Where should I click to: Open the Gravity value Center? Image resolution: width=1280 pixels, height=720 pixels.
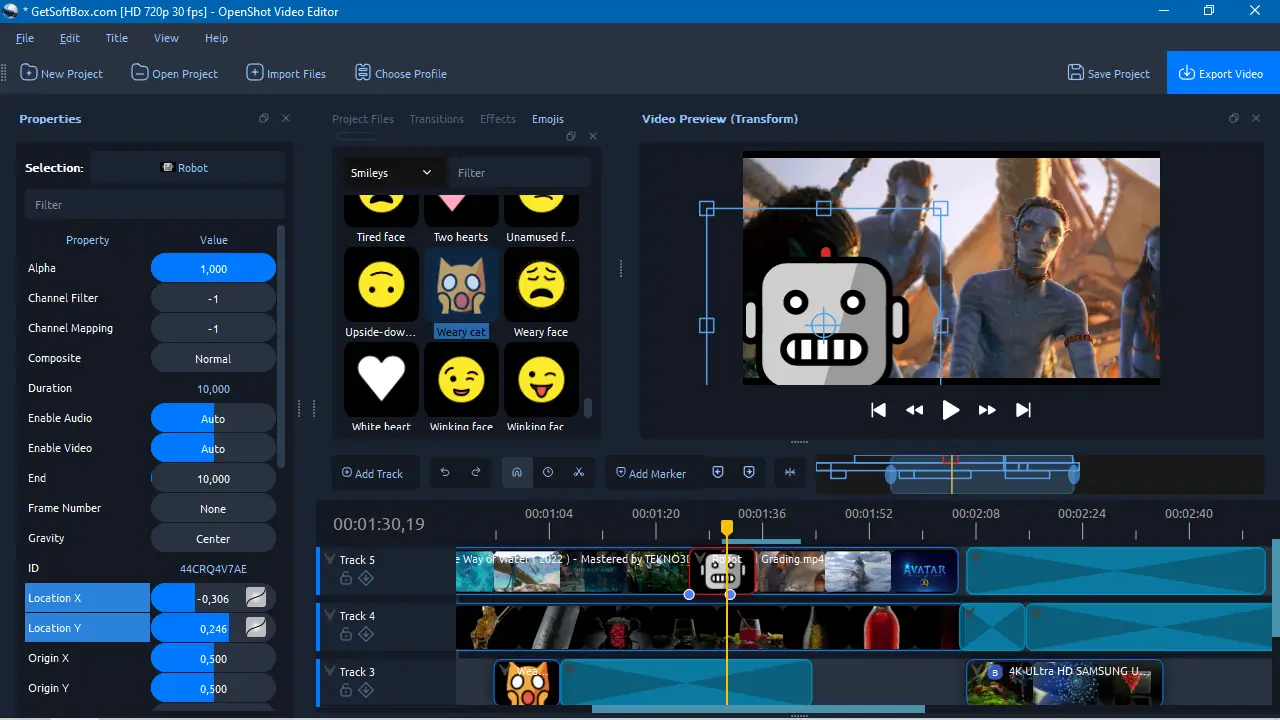point(213,538)
